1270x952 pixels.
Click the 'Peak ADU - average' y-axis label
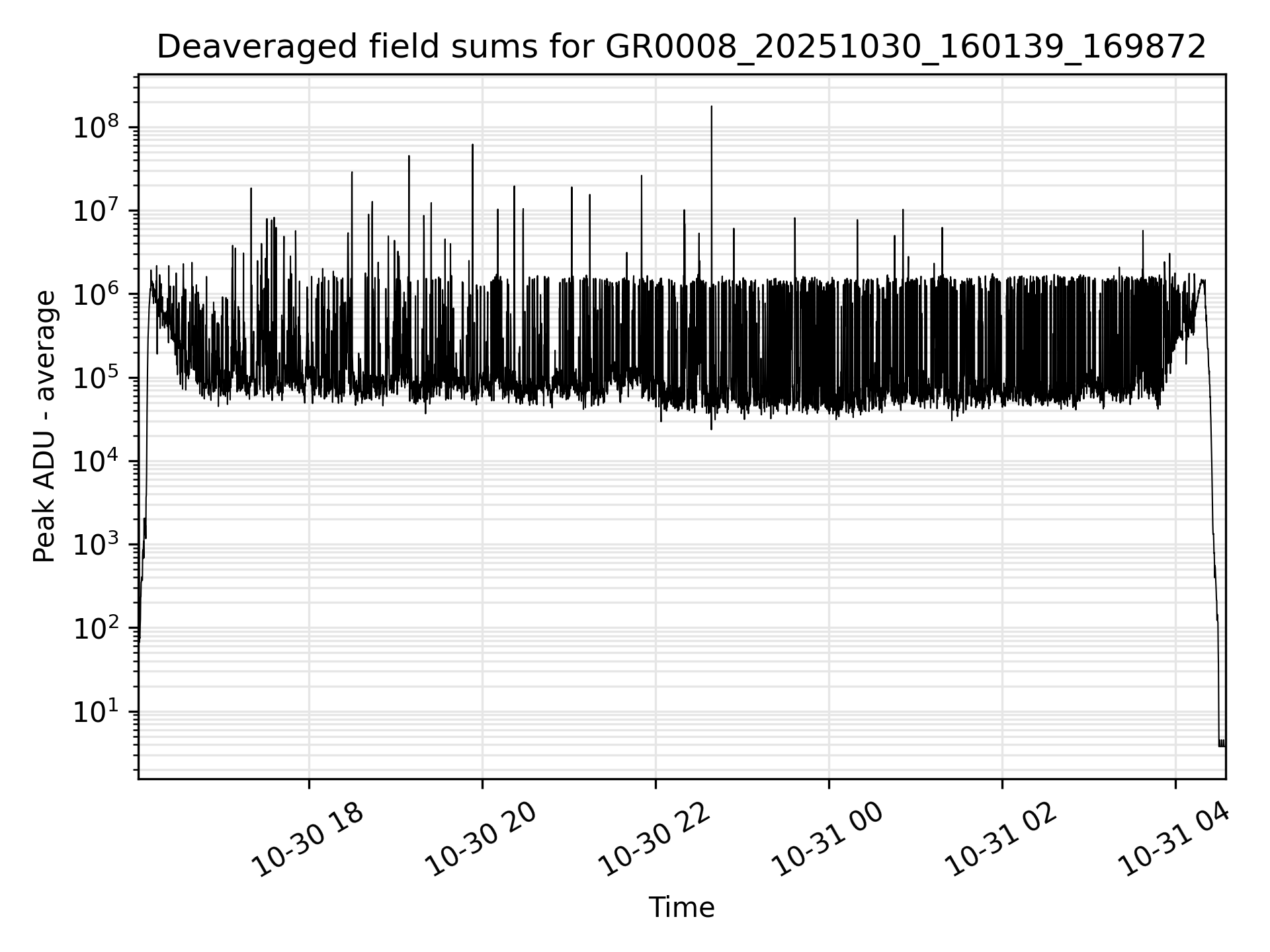tap(45, 426)
